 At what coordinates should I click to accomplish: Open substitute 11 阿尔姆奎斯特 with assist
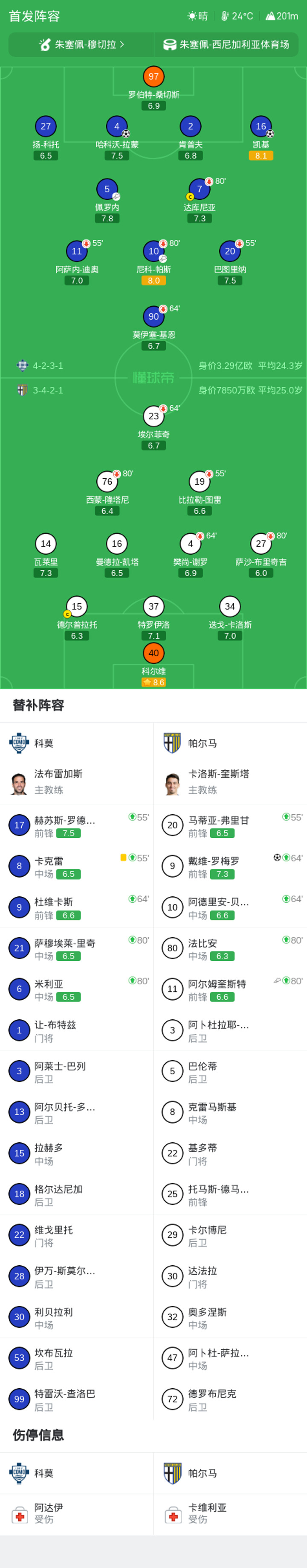(x=230, y=989)
